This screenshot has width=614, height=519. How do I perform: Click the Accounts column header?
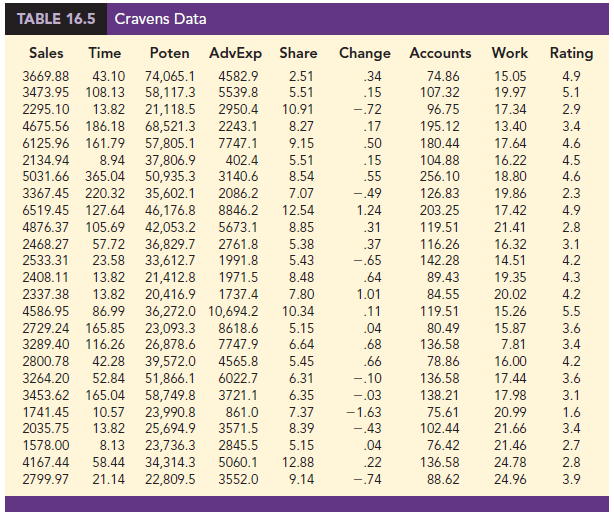tap(440, 52)
